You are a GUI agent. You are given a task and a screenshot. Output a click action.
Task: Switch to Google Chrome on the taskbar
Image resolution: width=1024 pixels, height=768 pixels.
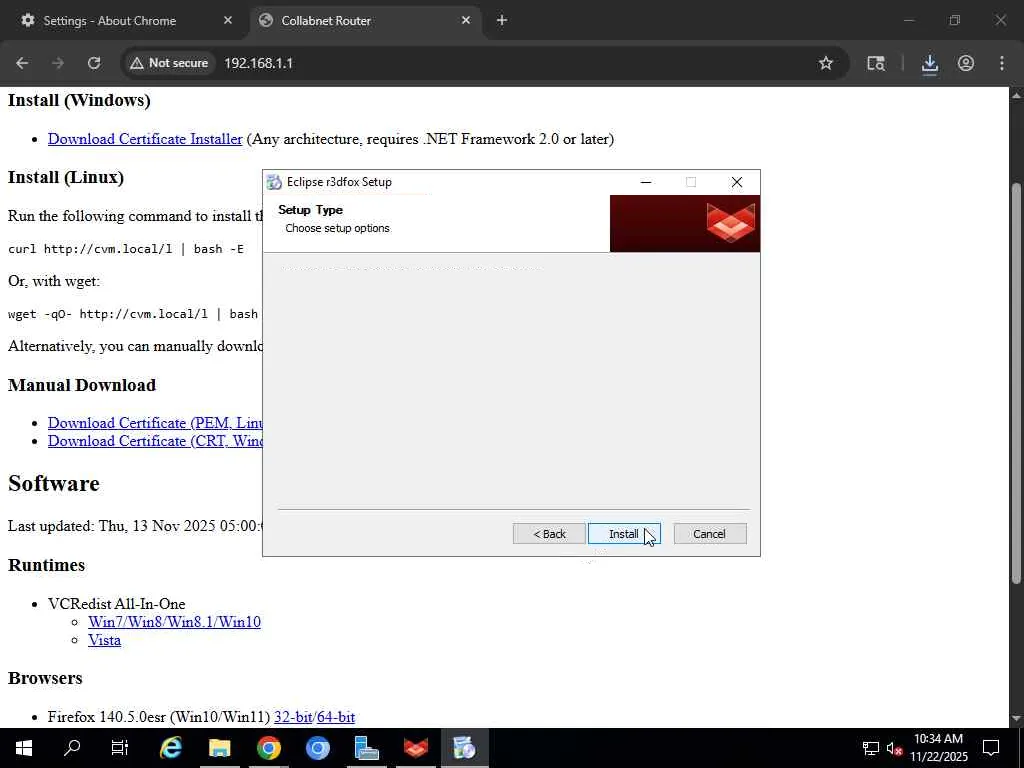pyautogui.click(x=268, y=748)
